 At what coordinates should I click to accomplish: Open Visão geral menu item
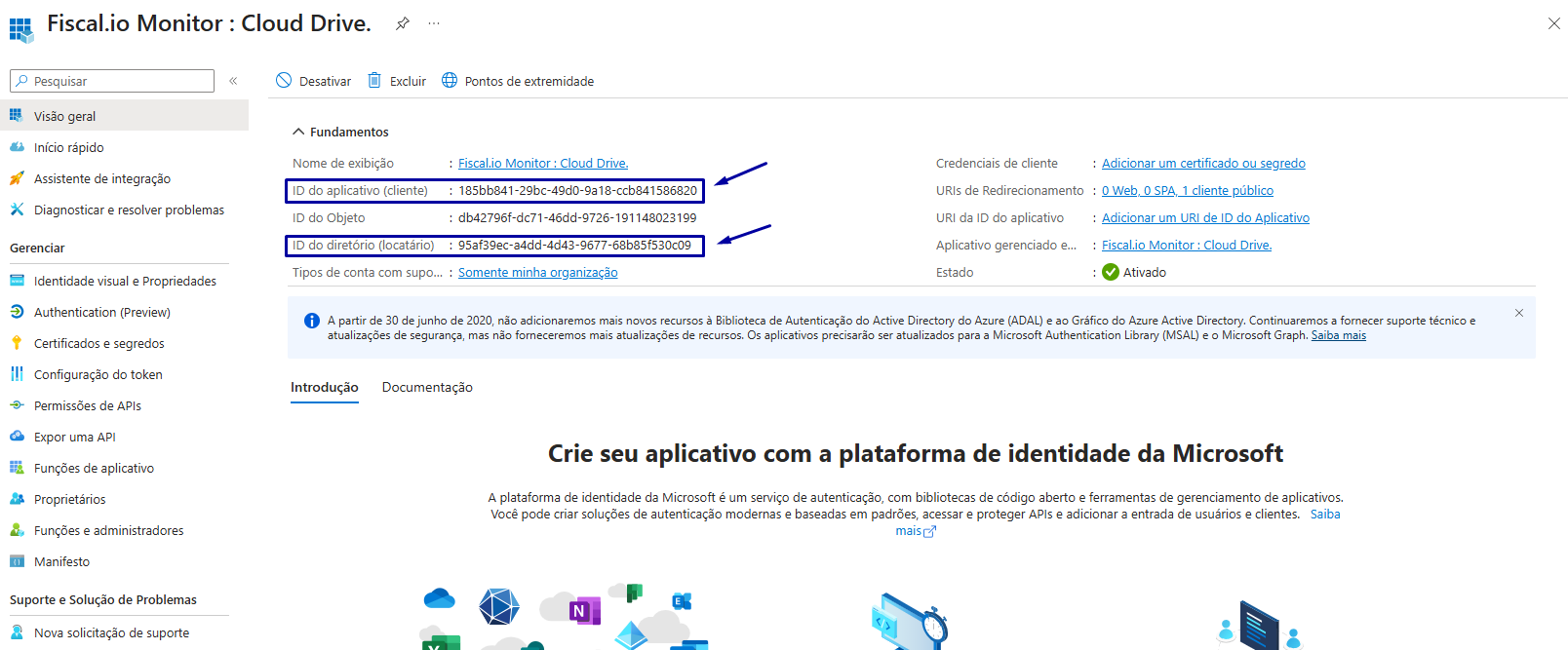(124, 116)
